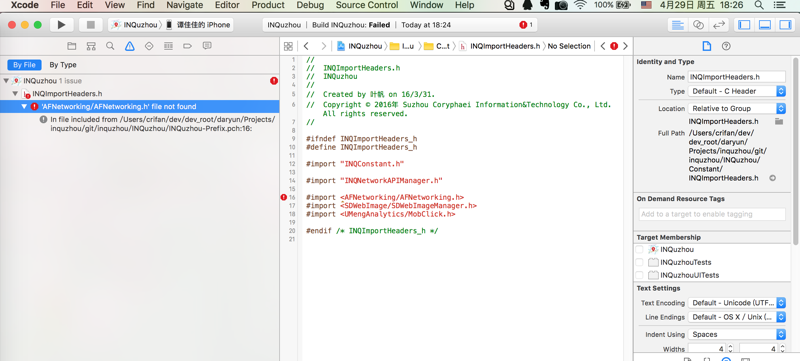
Task: Open the Report navigator speech bubble
Action: pyautogui.click(x=207, y=46)
